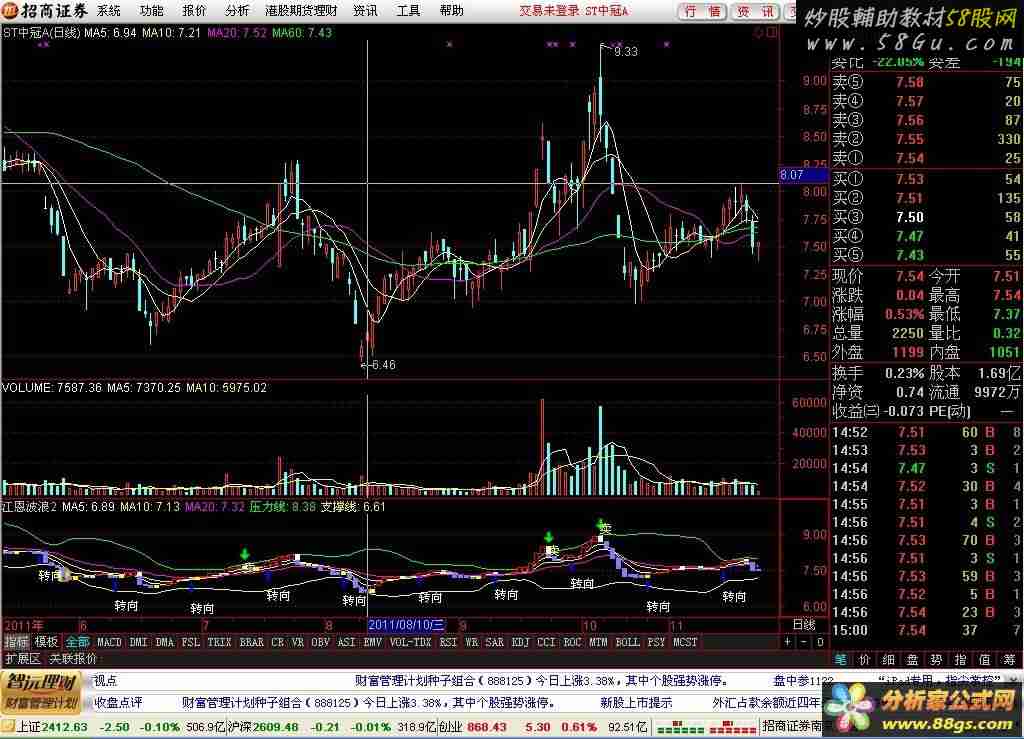Select the 全部 indicator tab
1024x739 pixels.
click(77, 642)
